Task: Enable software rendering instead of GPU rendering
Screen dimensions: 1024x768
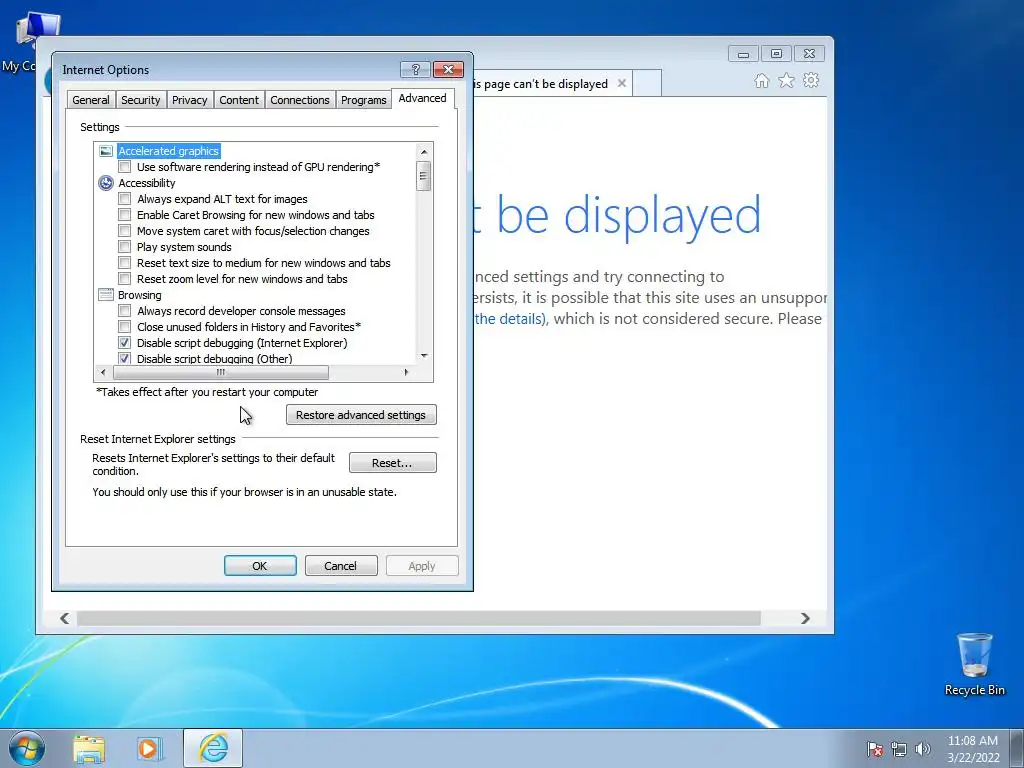Action: point(125,167)
